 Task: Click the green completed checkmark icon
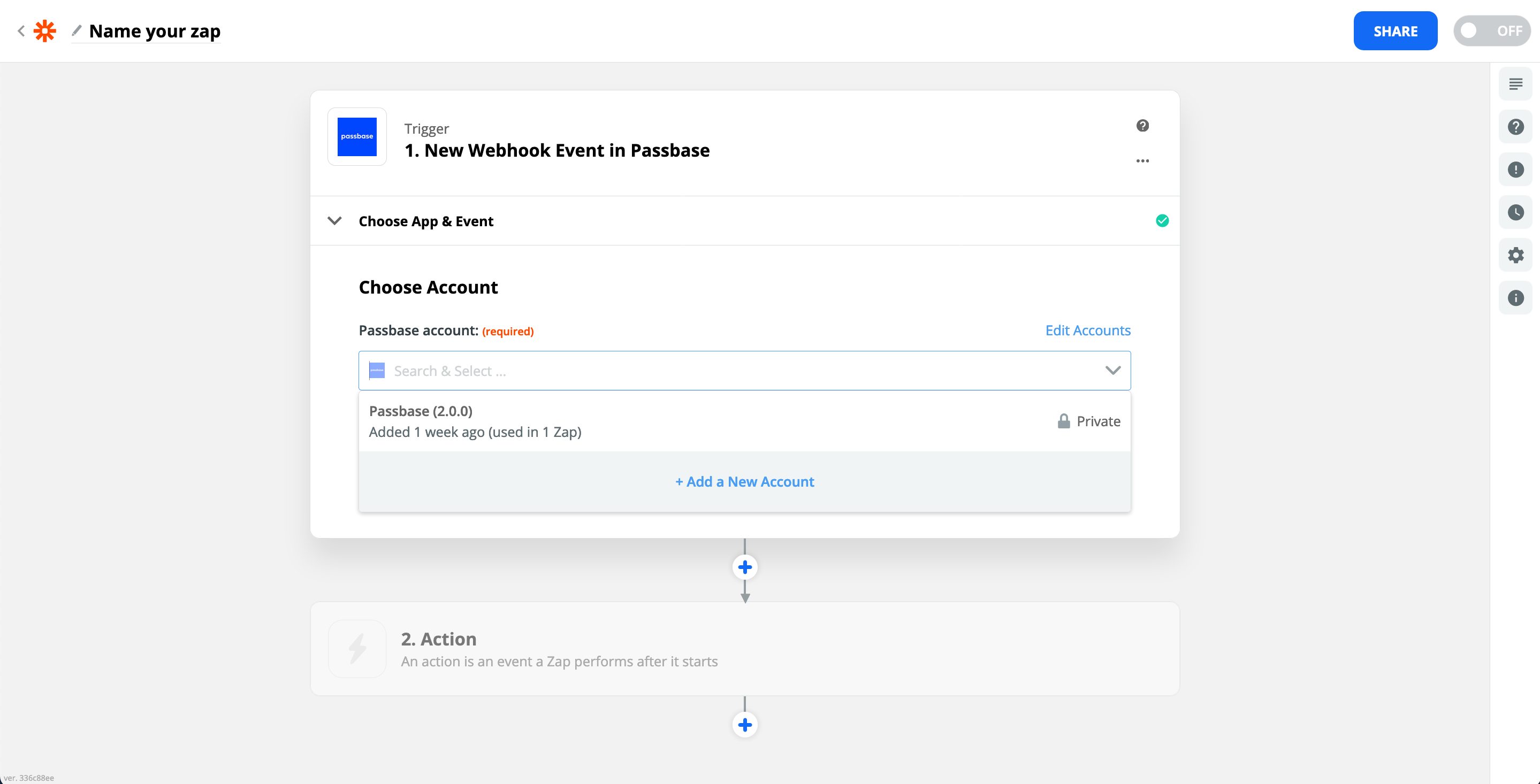pos(1162,220)
